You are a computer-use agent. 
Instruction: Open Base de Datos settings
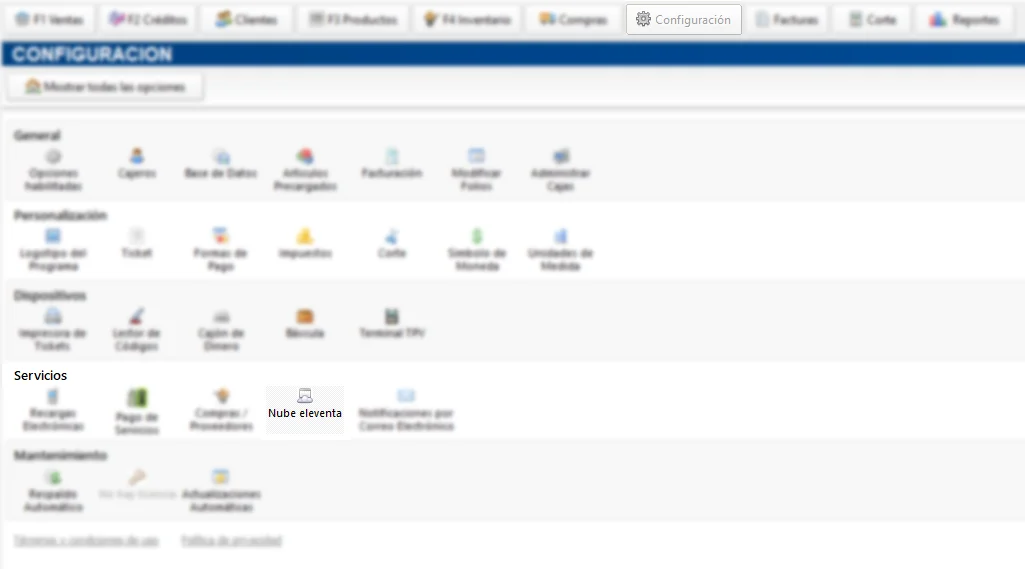click(221, 164)
